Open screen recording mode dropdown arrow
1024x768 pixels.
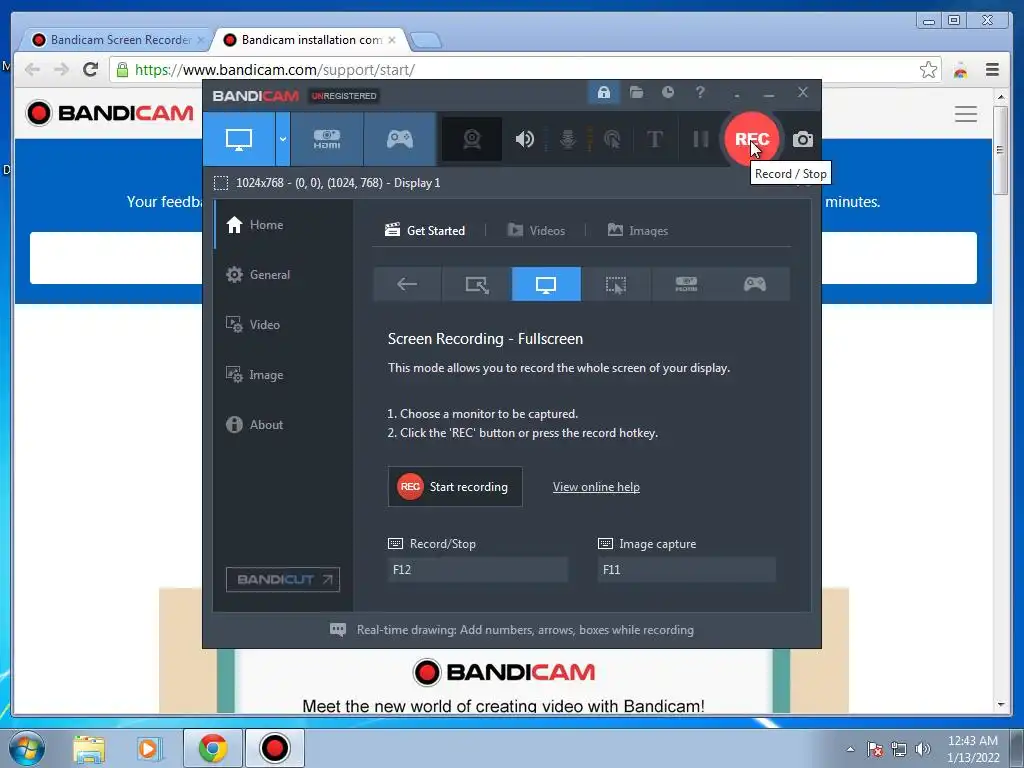[x=283, y=139]
